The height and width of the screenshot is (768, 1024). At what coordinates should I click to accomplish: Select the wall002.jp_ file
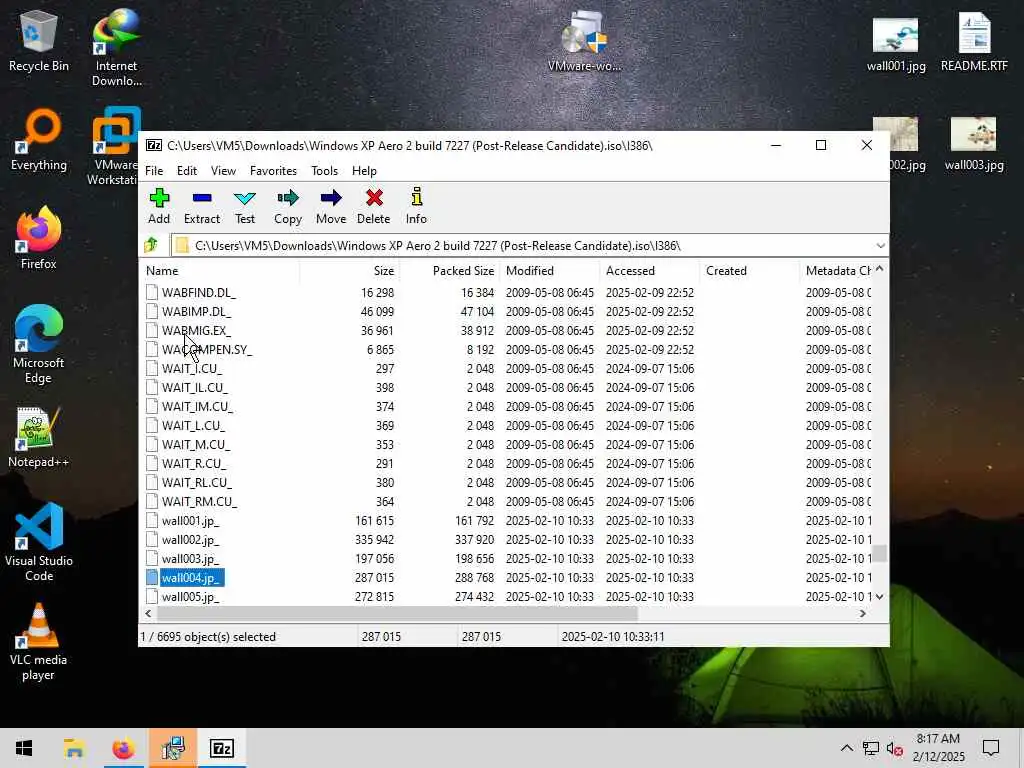click(x=190, y=540)
